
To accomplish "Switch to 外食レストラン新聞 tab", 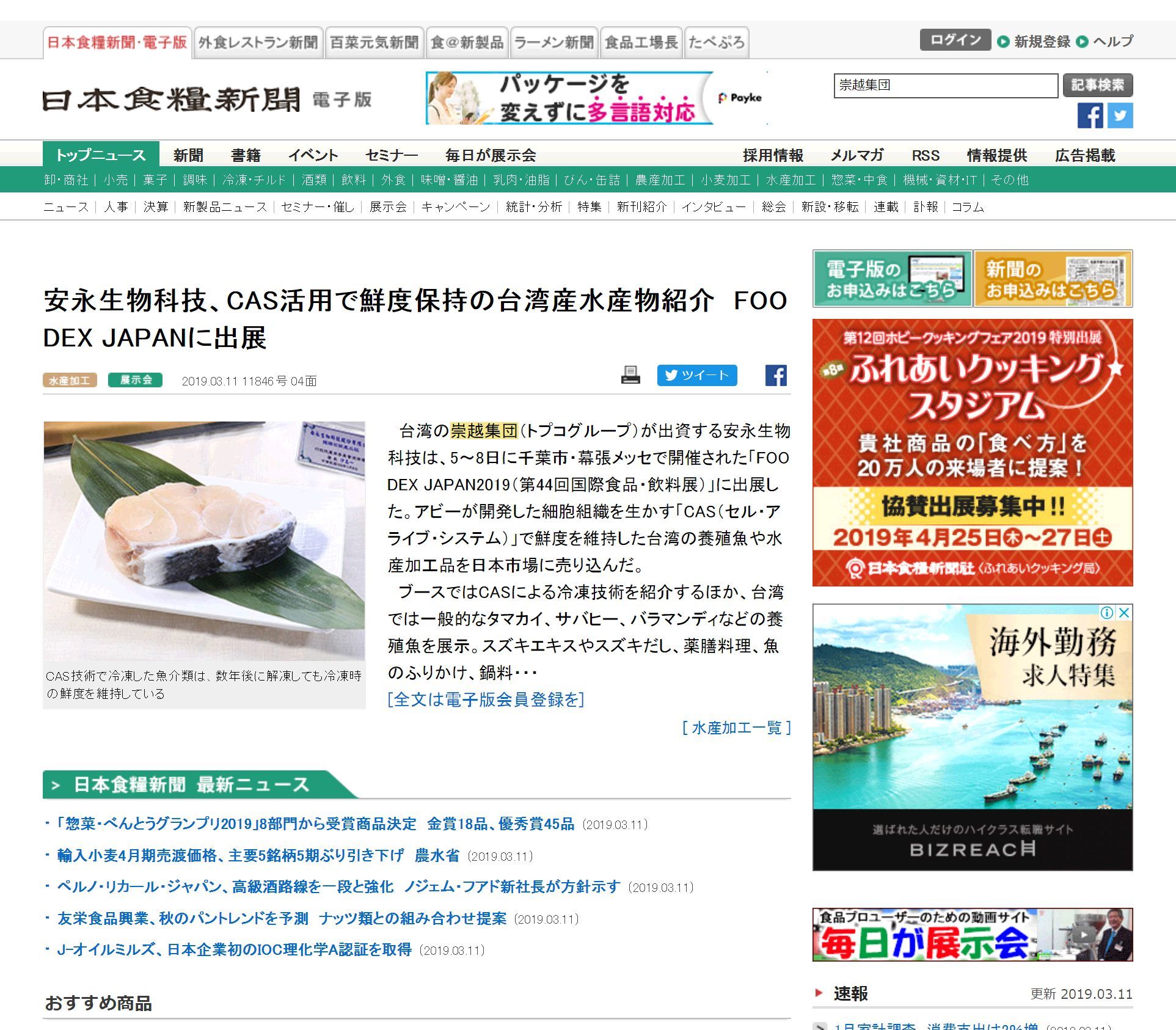I will pyautogui.click(x=258, y=43).
